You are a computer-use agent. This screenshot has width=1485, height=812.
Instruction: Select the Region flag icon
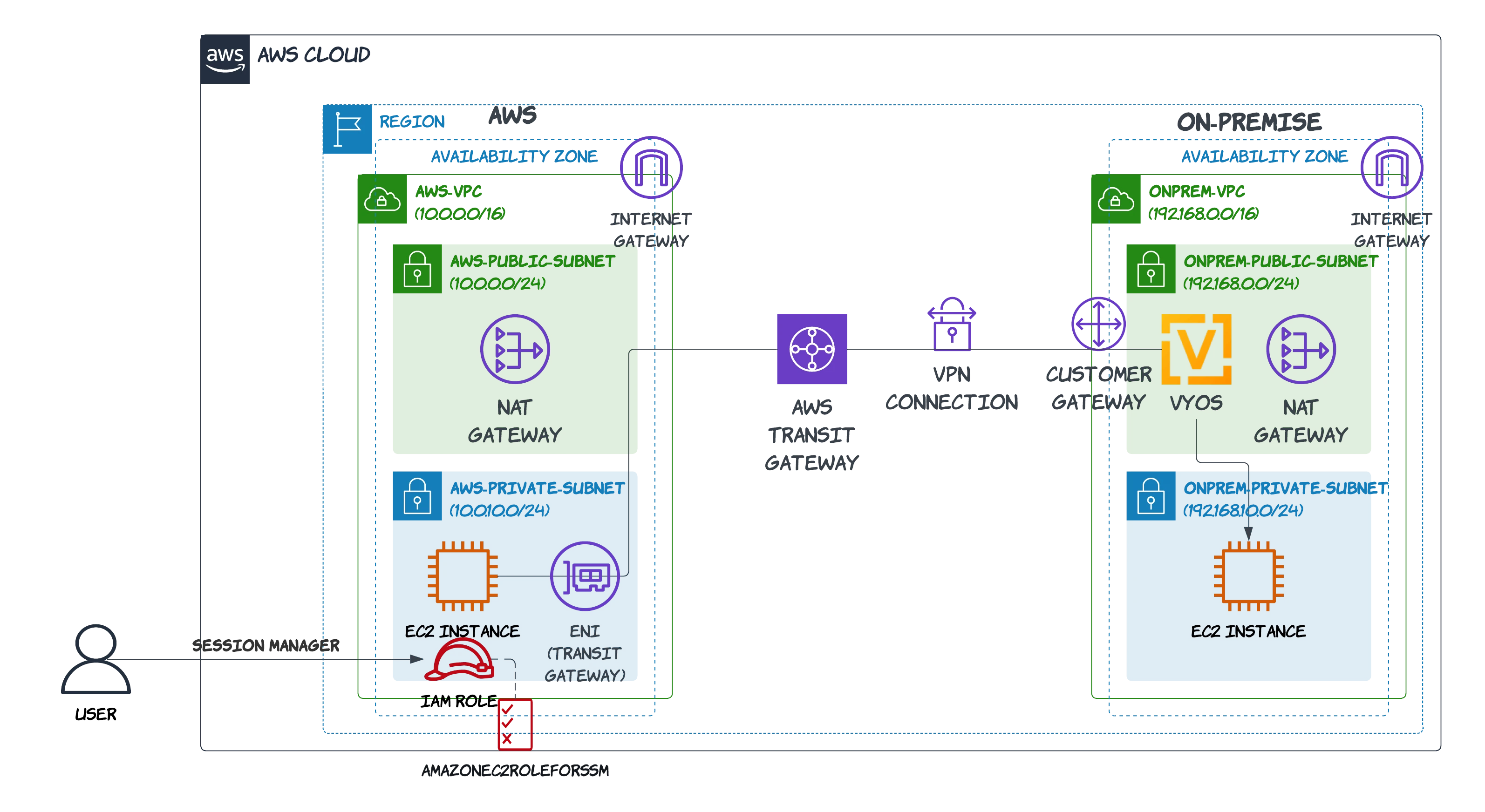coord(347,129)
